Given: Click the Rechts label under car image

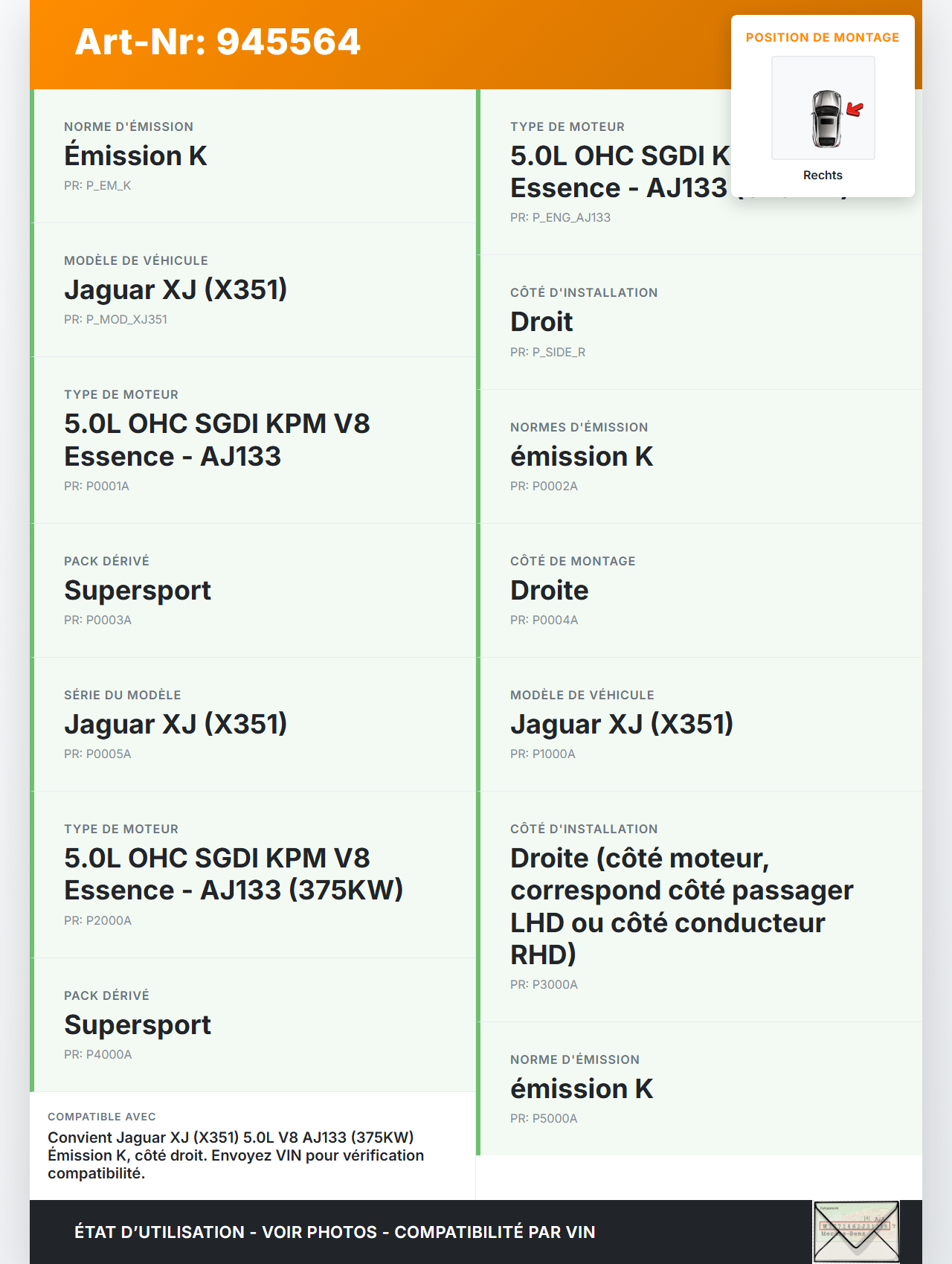Looking at the screenshot, I should click(x=823, y=175).
